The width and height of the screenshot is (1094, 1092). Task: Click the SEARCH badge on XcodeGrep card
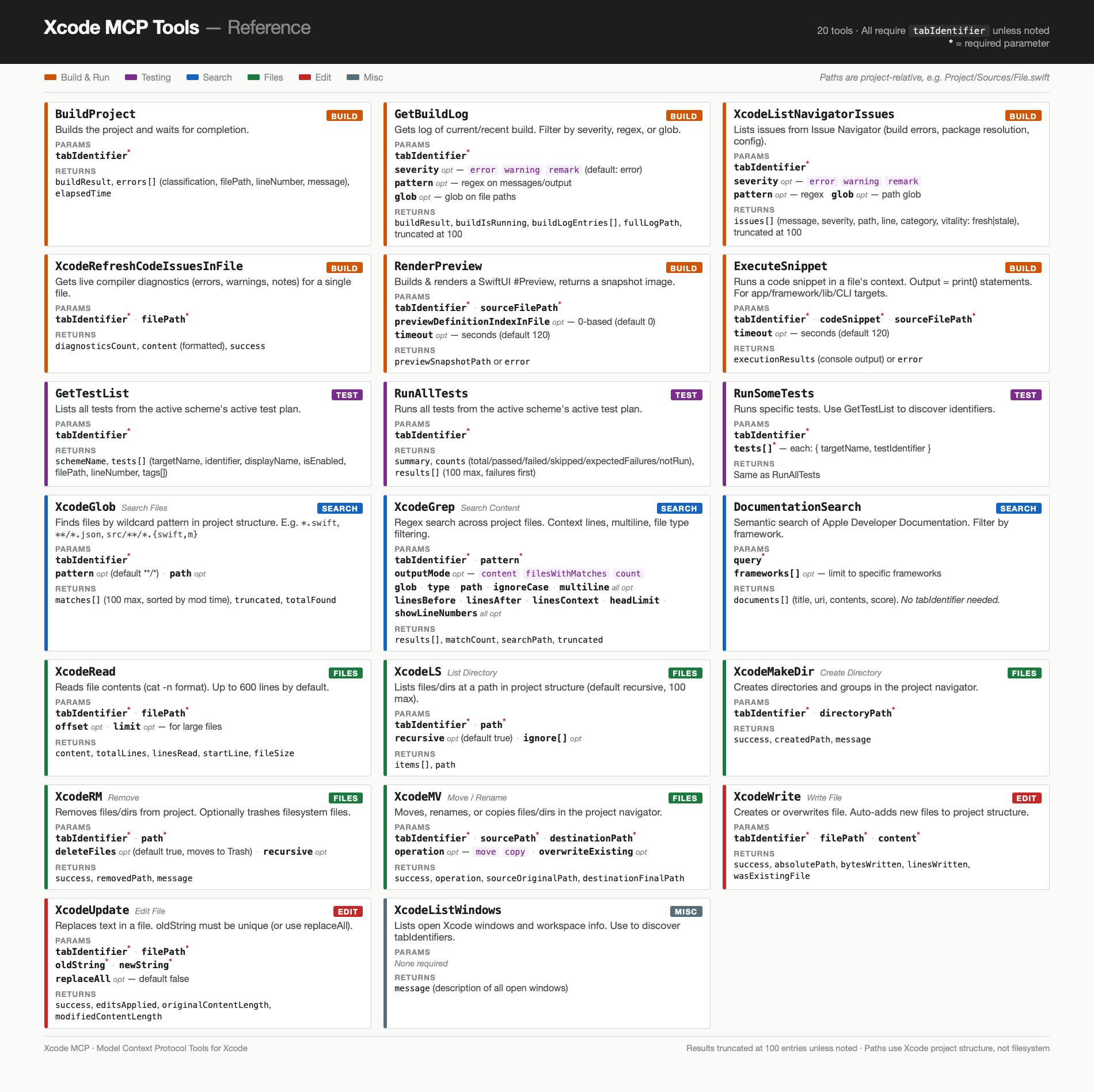[679, 508]
